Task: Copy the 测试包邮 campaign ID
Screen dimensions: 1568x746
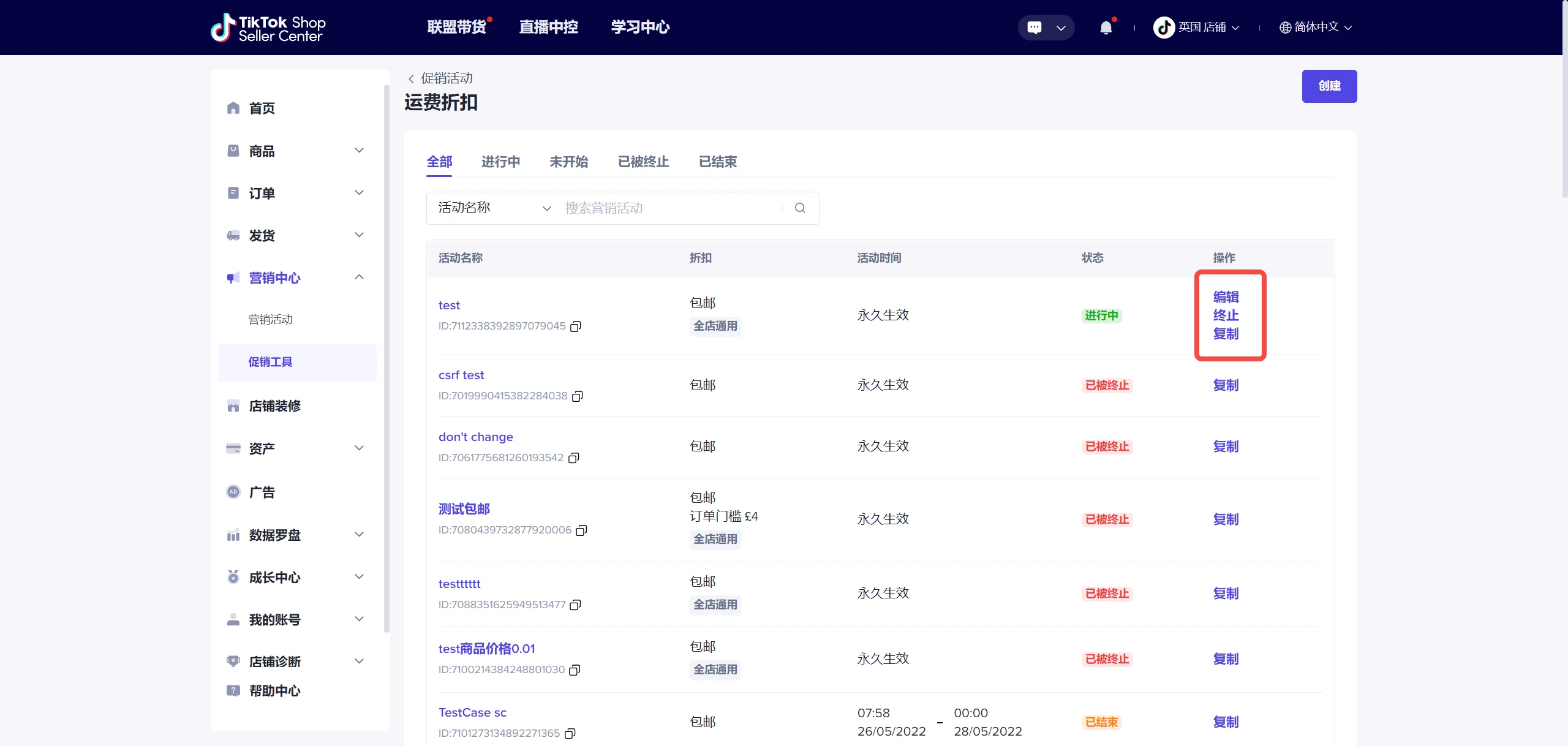Action: pos(581,530)
